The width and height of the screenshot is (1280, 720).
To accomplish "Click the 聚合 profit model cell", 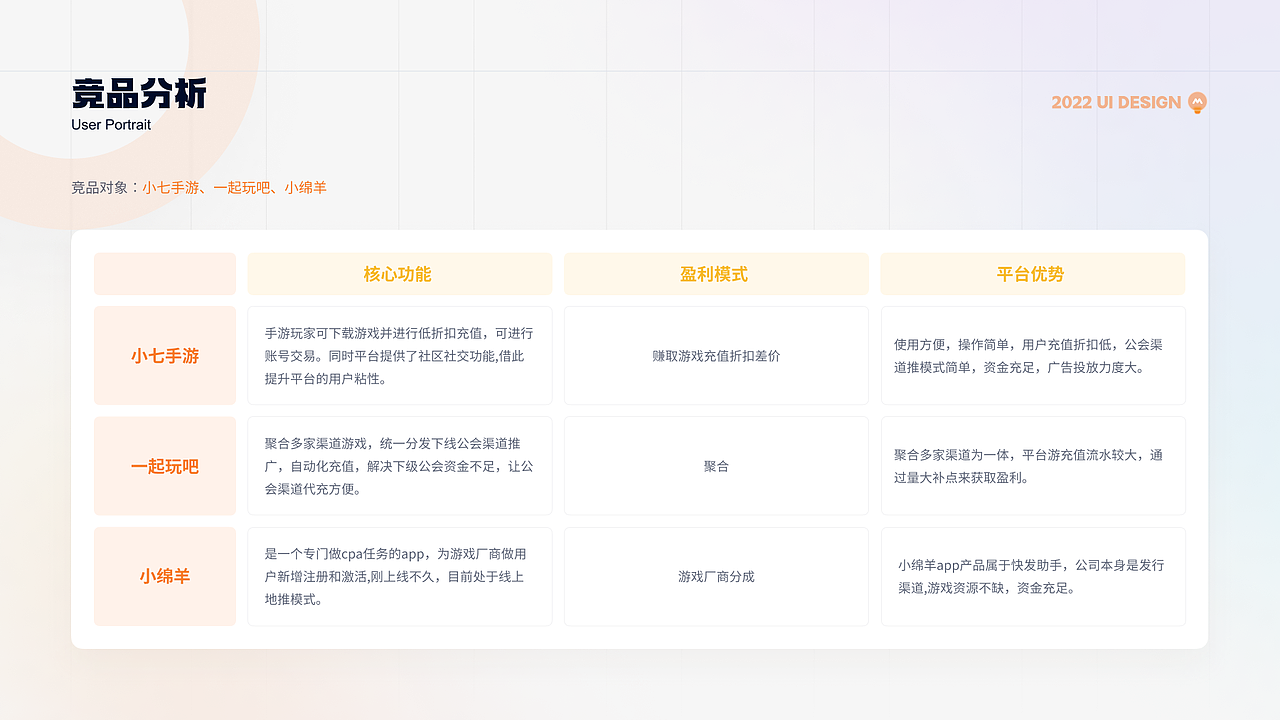I will (716, 465).
